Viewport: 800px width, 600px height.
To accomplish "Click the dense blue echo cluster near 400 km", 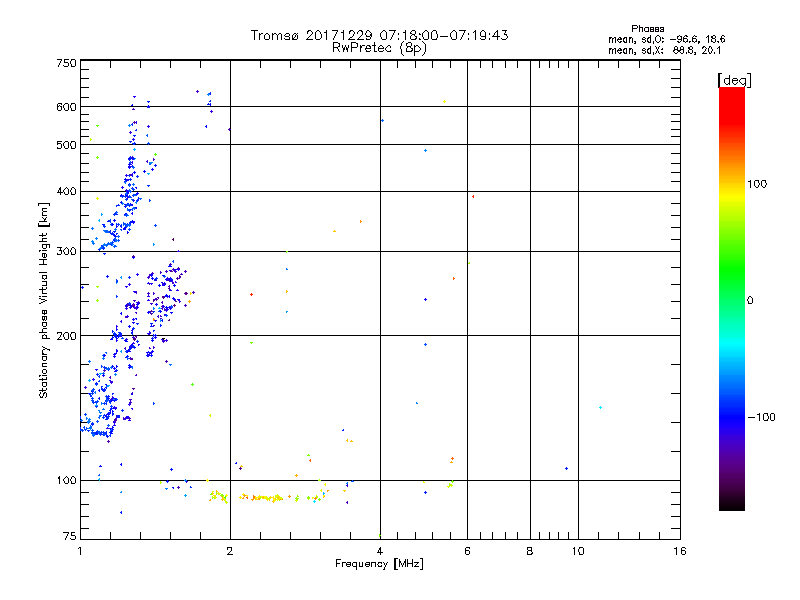I will click(x=130, y=196).
